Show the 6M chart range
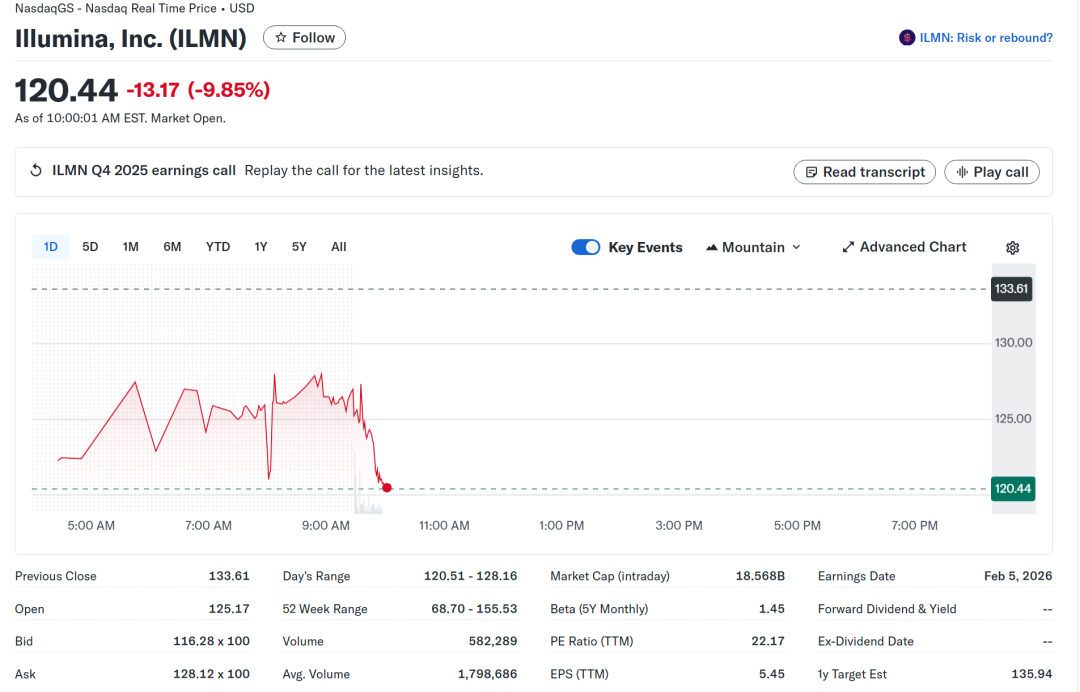 [172, 247]
